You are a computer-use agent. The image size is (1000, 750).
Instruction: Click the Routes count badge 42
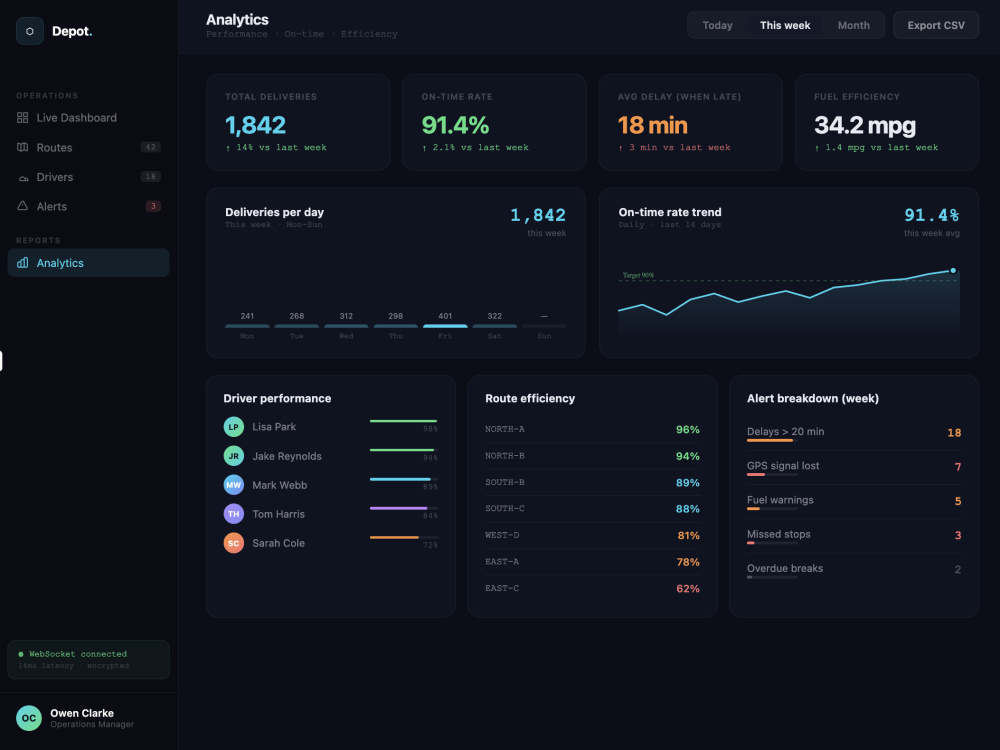coord(151,147)
